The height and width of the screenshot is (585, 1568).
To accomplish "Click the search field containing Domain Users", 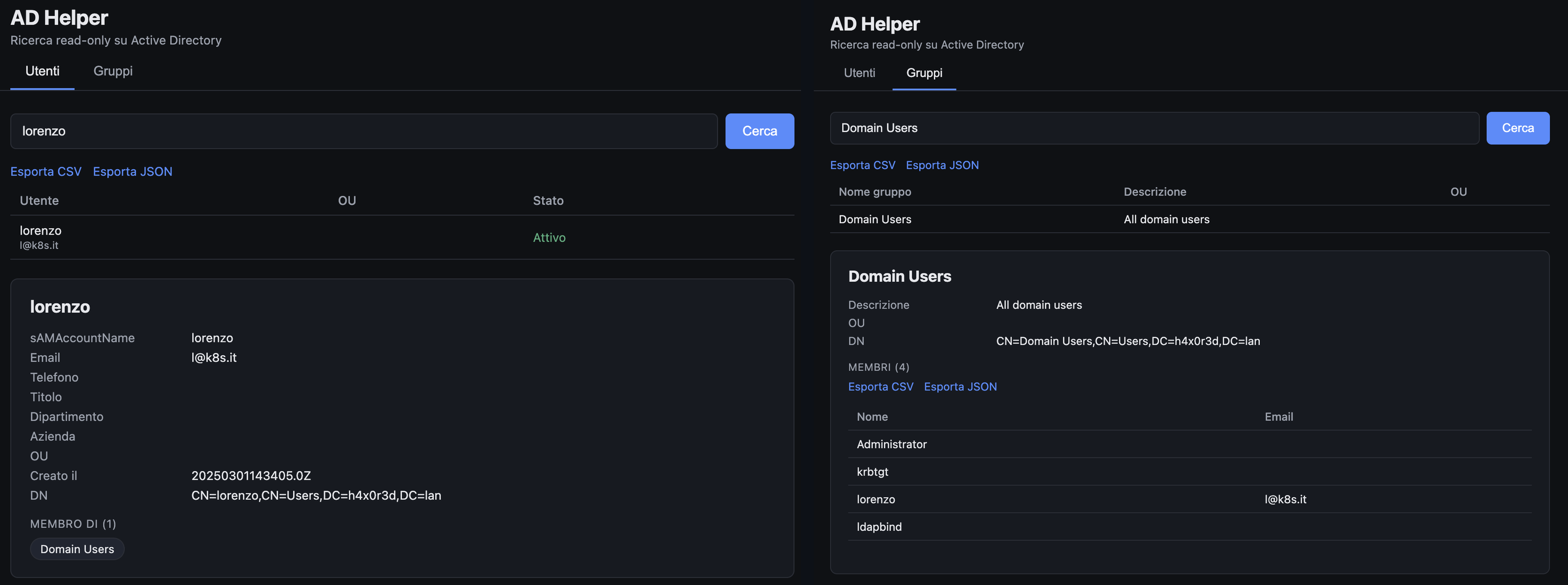I will pyautogui.click(x=1154, y=128).
